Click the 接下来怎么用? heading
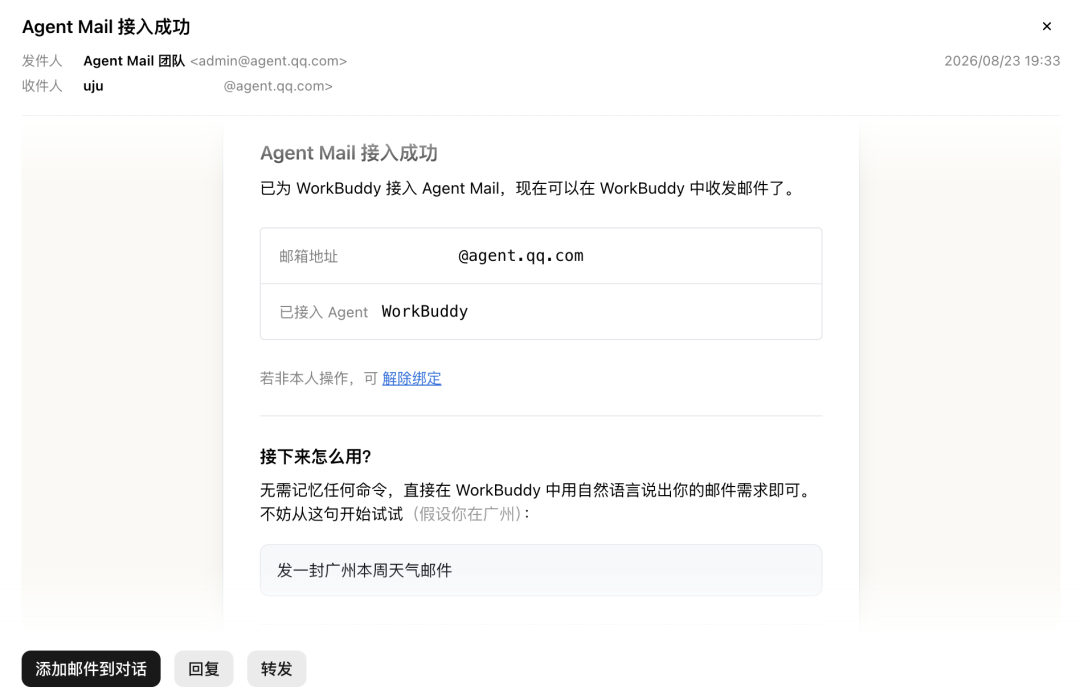This screenshot has height=695, width=1080. point(315,457)
